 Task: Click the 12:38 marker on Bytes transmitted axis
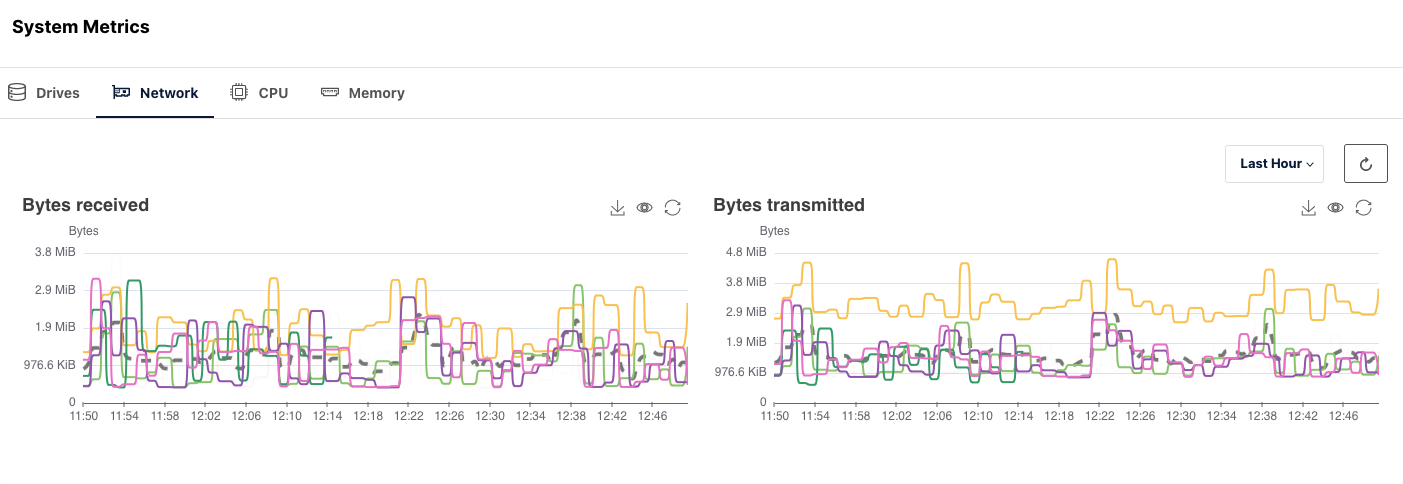(x=1263, y=415)
